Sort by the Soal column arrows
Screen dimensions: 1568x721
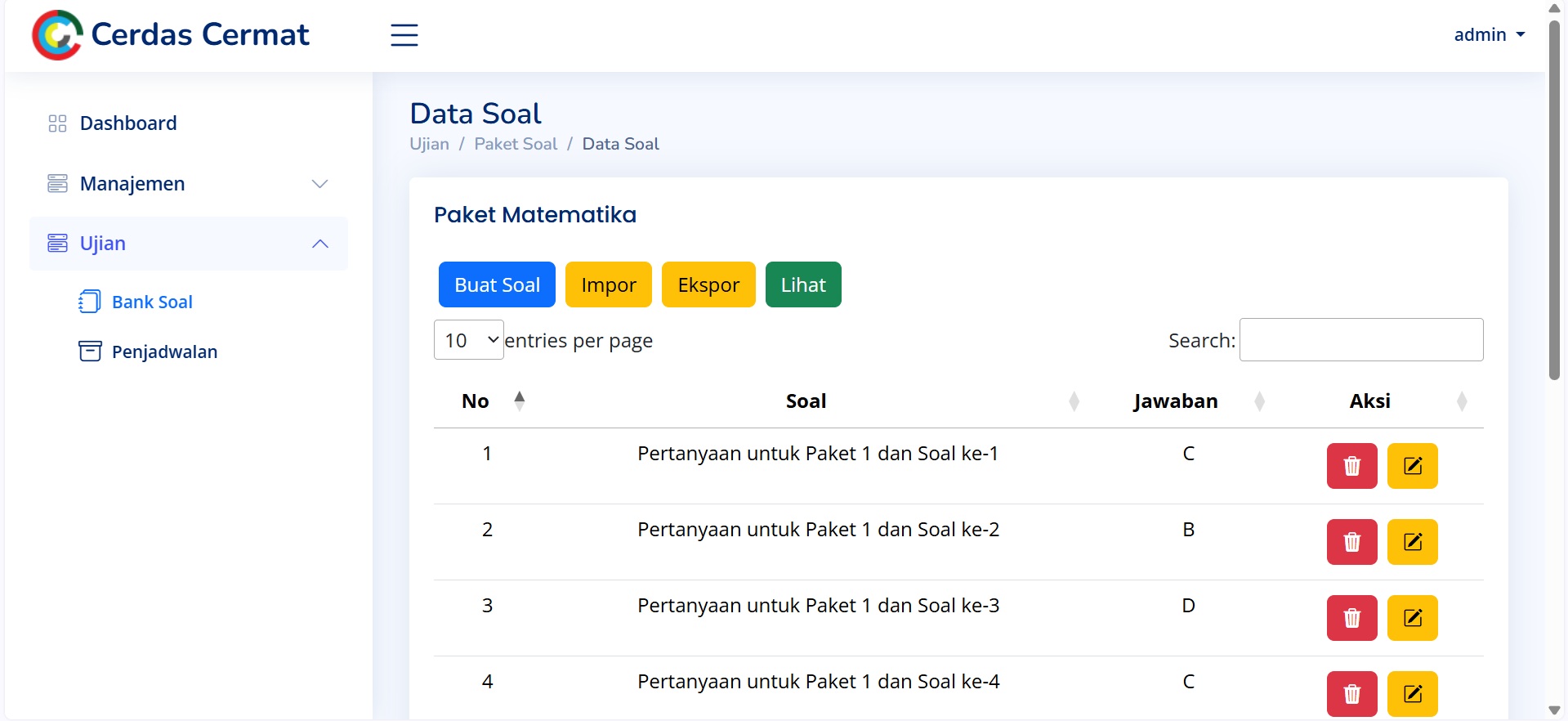(x=1074, y=401)
